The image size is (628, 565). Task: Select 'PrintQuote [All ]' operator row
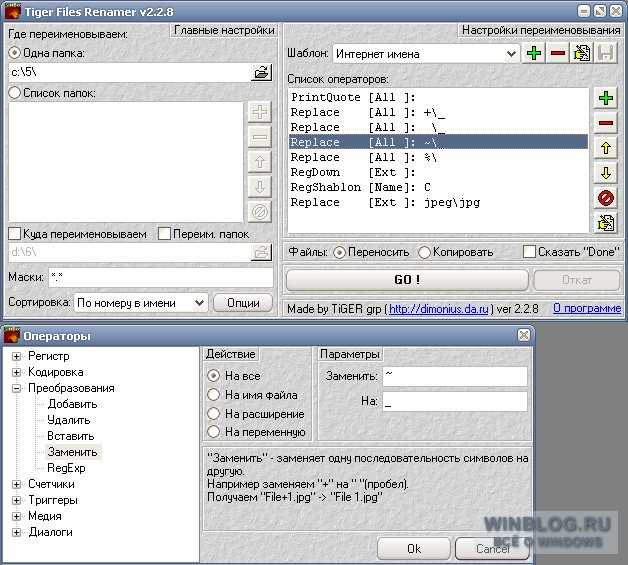coord(439,97)
